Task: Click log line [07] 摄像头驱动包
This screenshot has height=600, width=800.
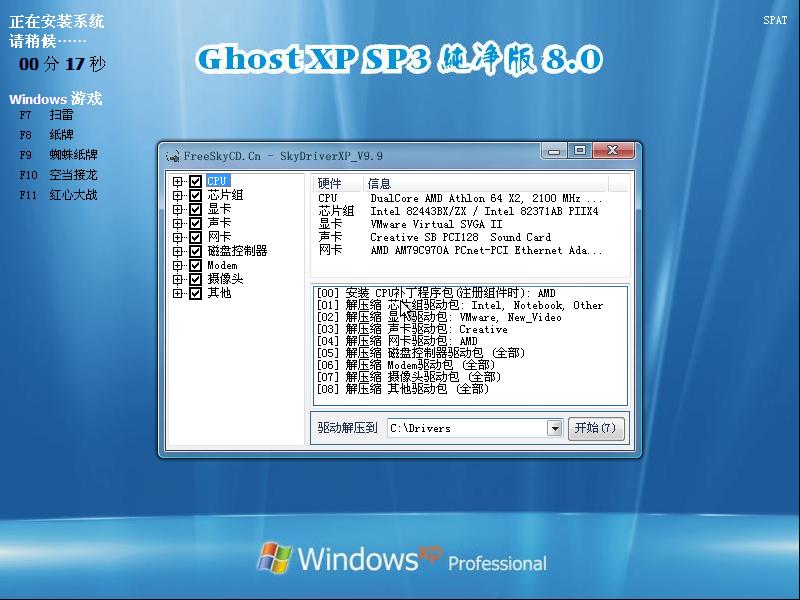Action: pos(409,377)
